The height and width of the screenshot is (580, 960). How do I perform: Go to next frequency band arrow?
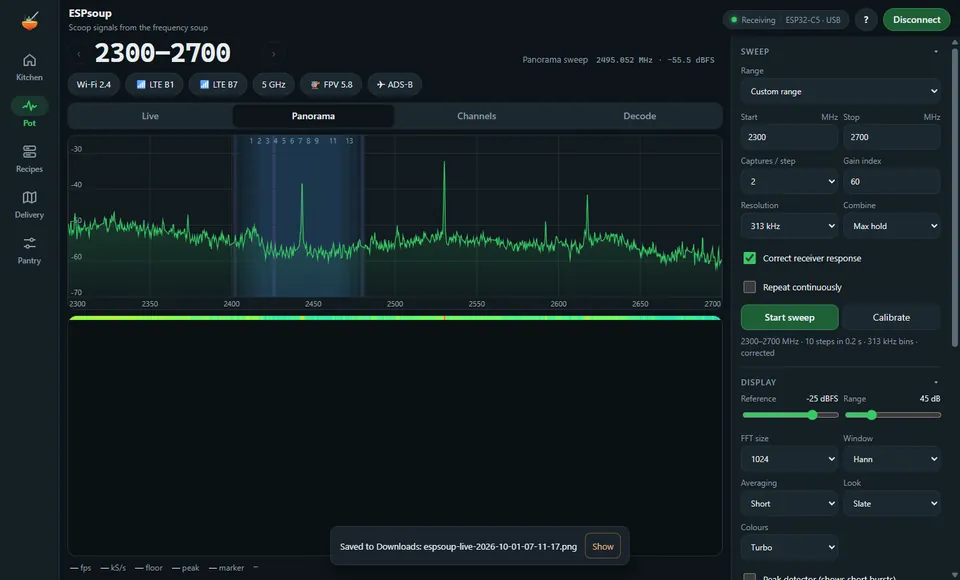coord(273,54)
